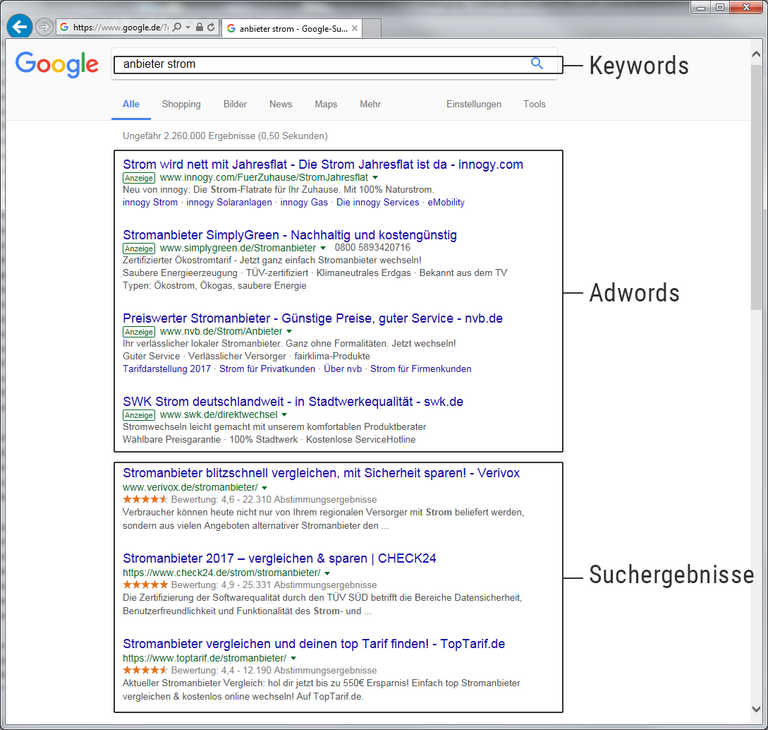Click the lock icon in address bar

click(200, 28)
